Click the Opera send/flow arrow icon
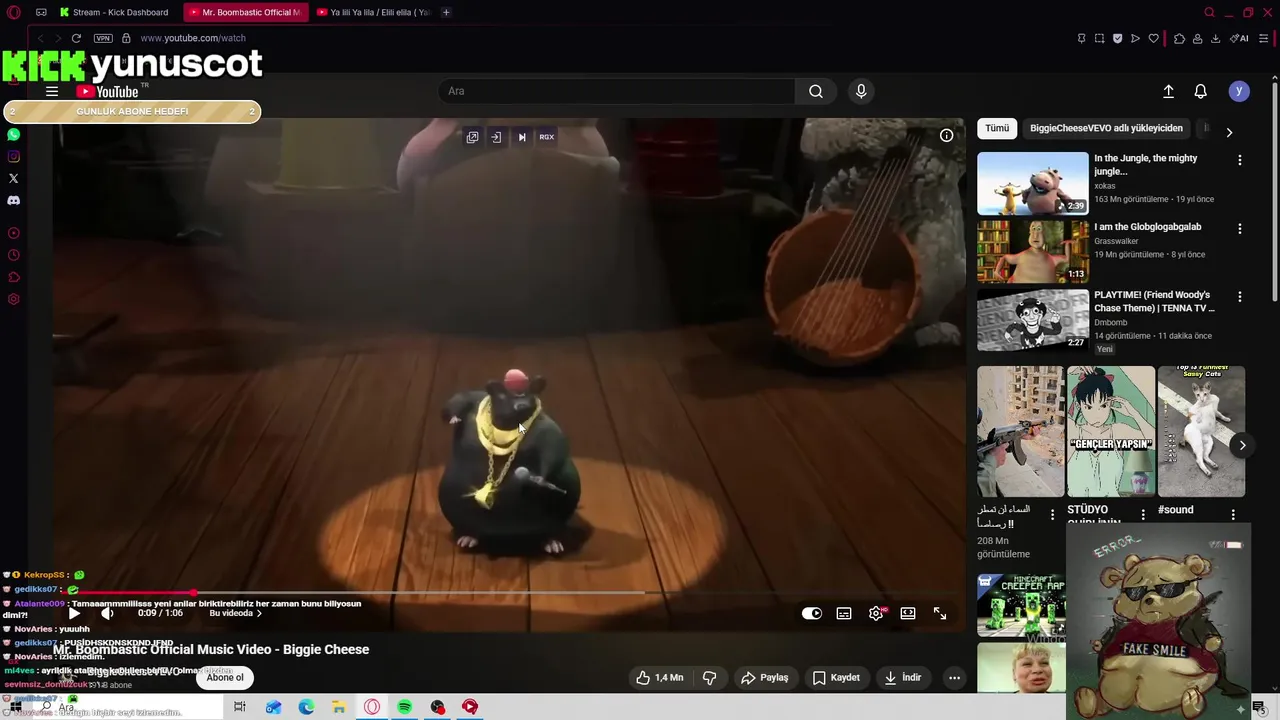This screenshot has height=720, width=1280. [x=1135, y=38]
